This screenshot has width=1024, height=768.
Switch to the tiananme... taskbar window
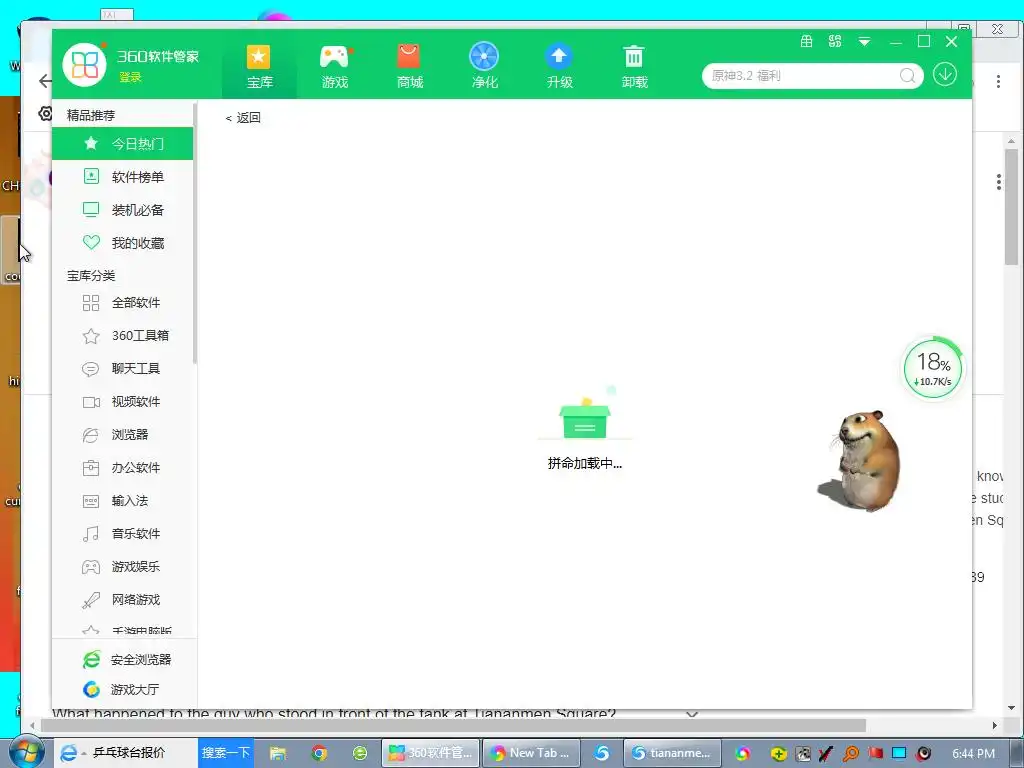(x=672, y=753)
